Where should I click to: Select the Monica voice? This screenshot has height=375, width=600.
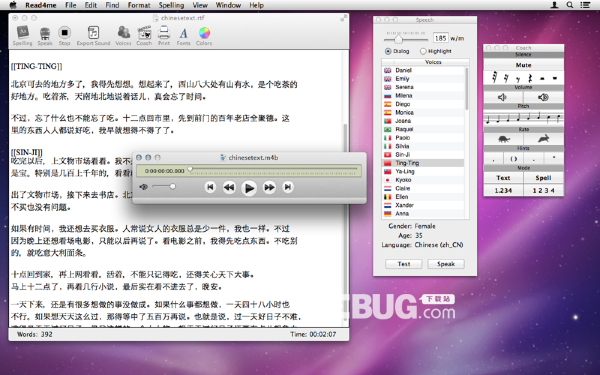click(423, 112)
